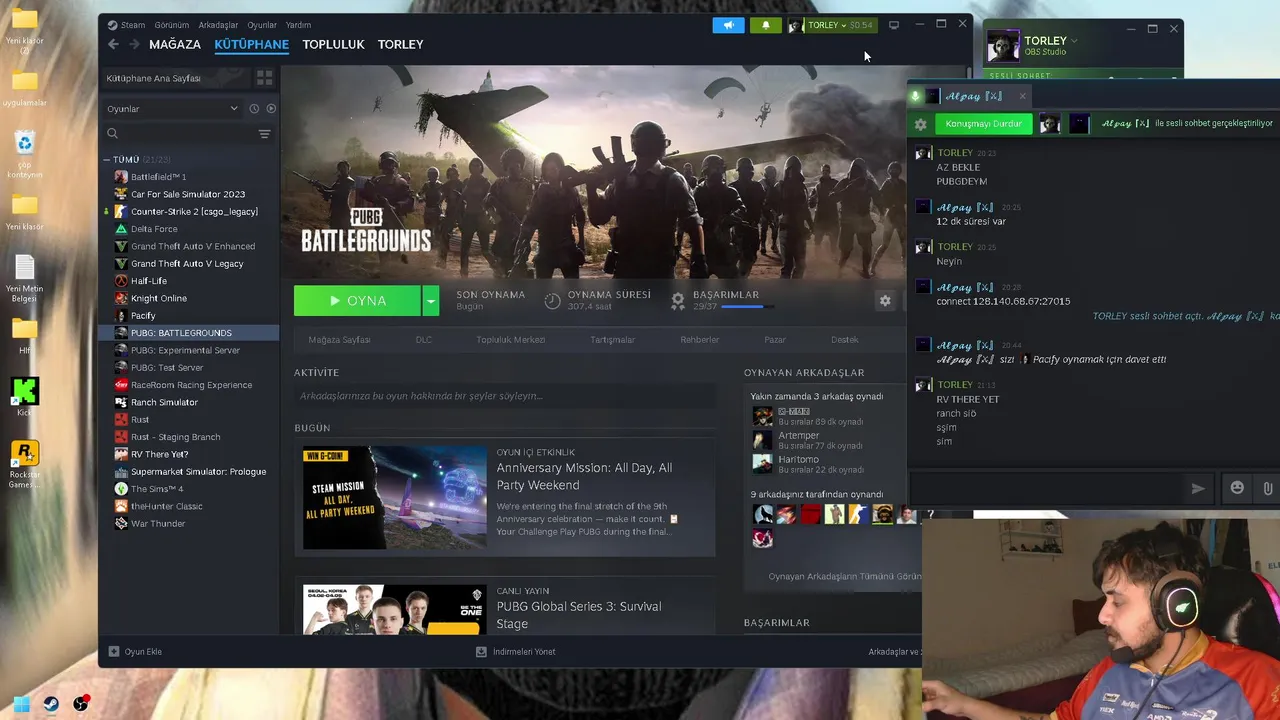Open the Mağaza Sayfası link
This screenshot has height=720, width=1280.
click(x=339, y=340)
